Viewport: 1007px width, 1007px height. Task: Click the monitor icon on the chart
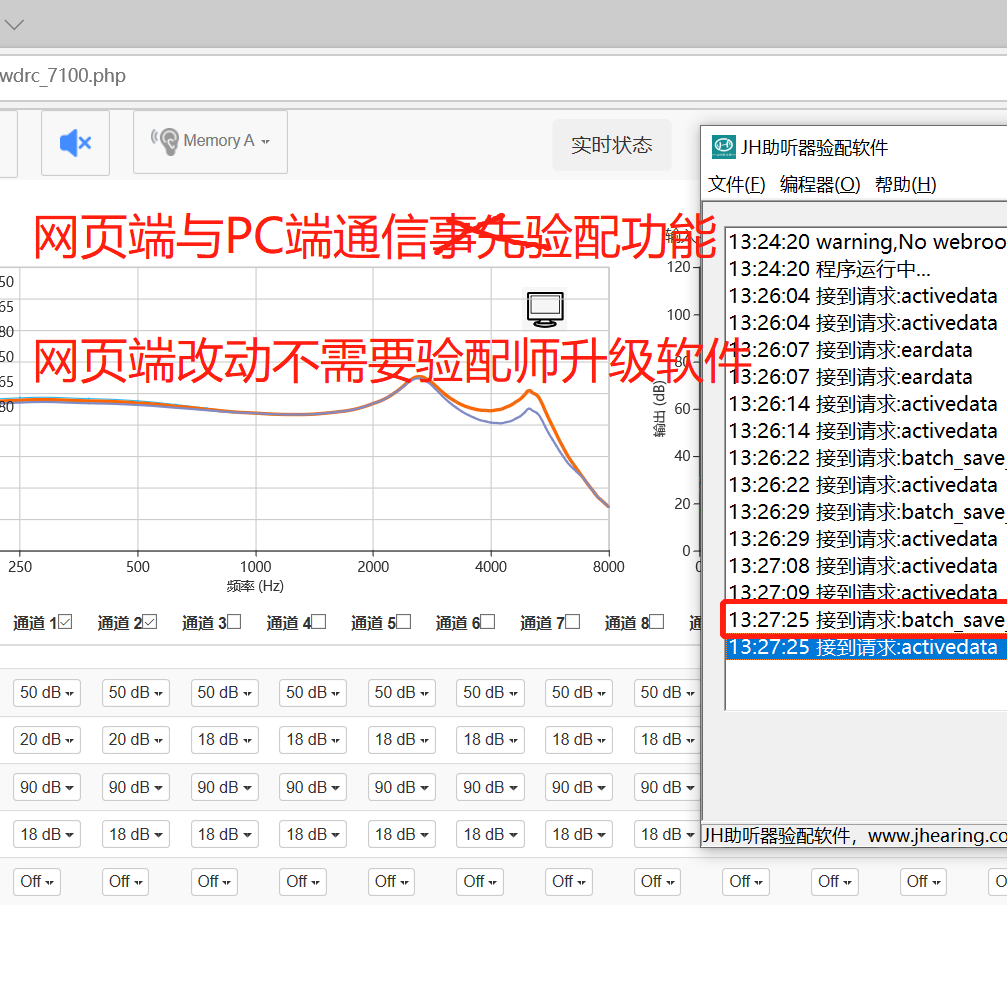point(545,310)
